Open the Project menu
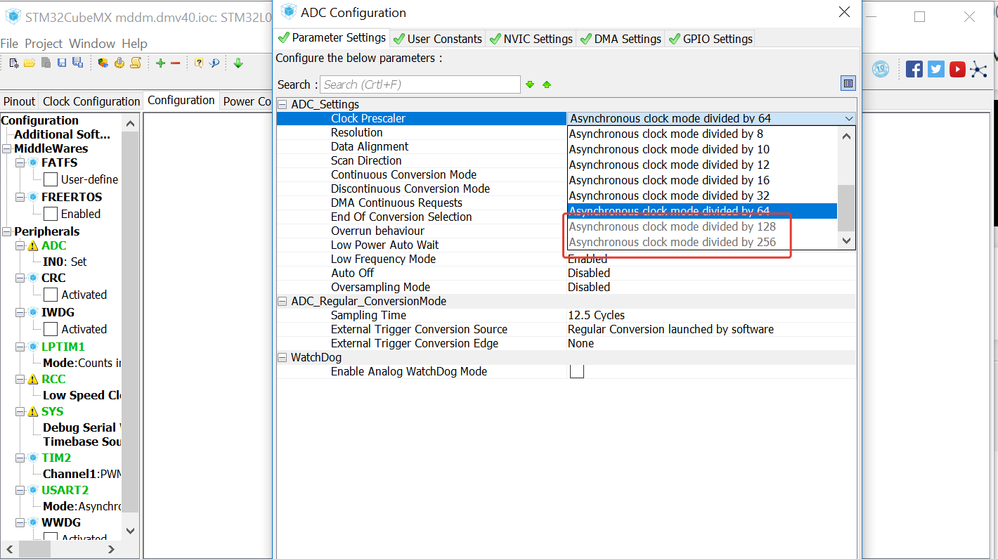998x559 pixels. (43, 43)
